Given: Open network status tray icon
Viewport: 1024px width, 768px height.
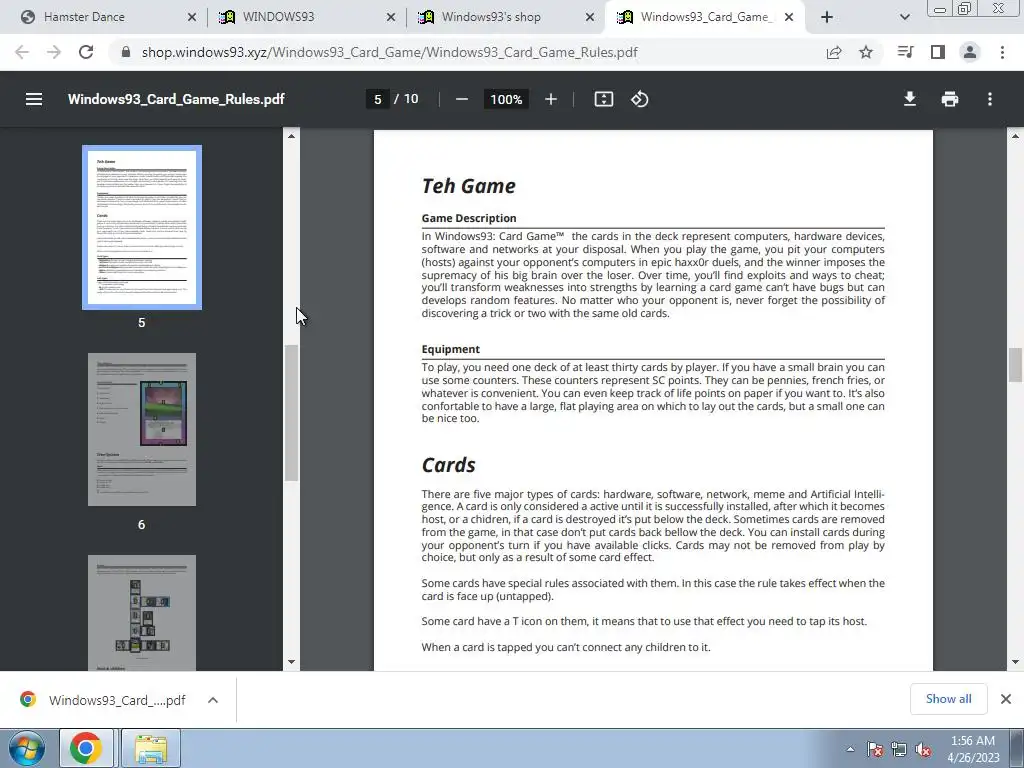Looking at the screenshot, I should tap(899, 749).
